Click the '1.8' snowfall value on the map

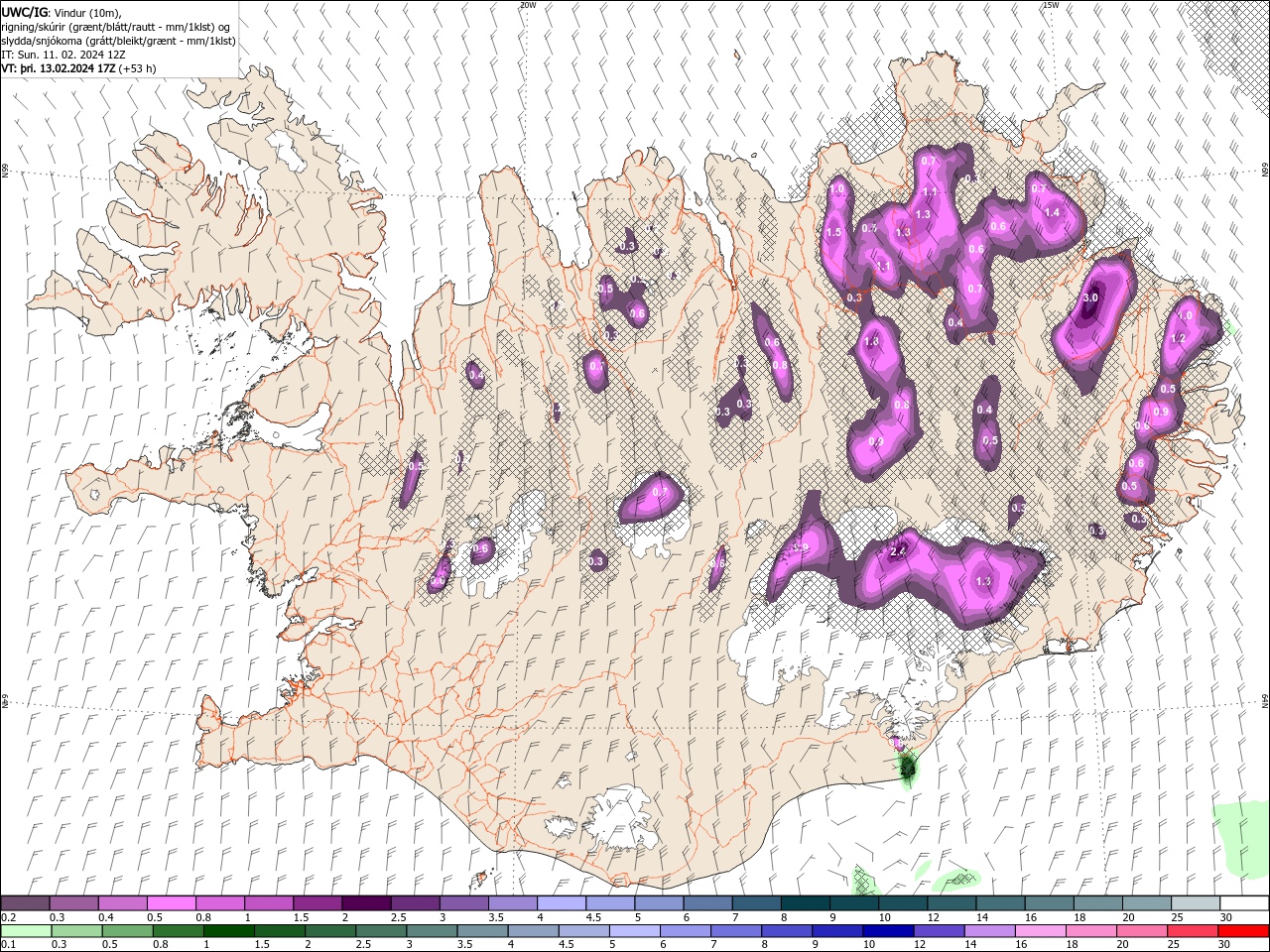click(872, 341)
